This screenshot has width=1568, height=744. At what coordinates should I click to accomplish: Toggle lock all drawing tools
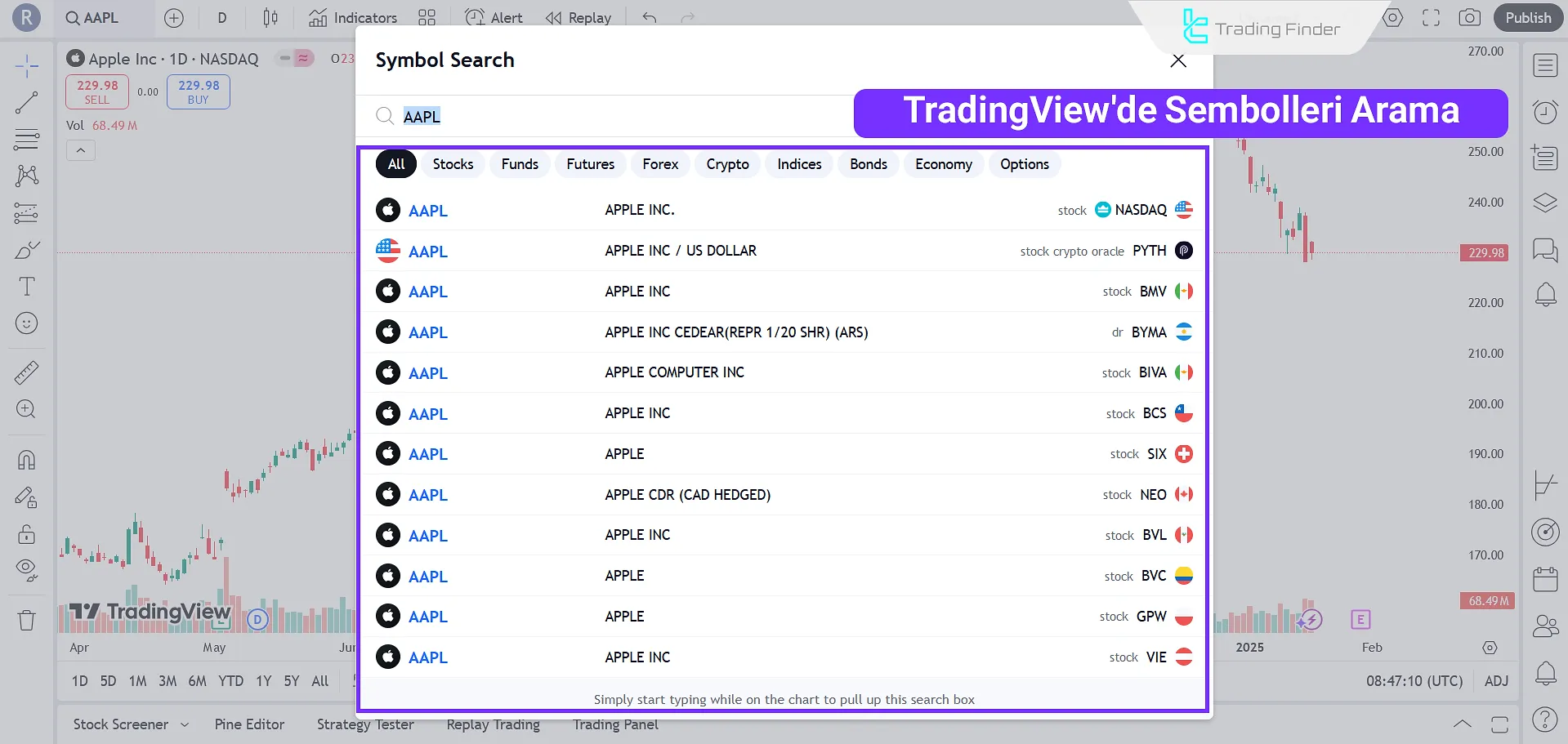click(27, 534)
